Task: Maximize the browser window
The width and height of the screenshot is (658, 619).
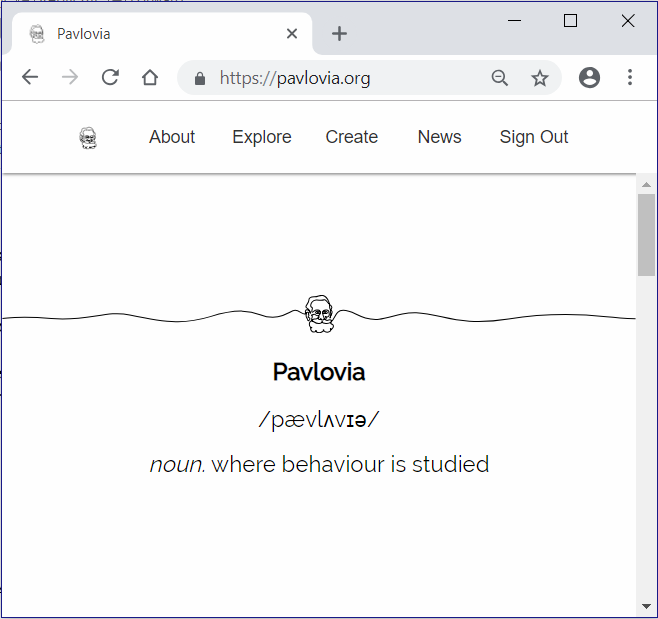Action: click(x=570, y=20)
